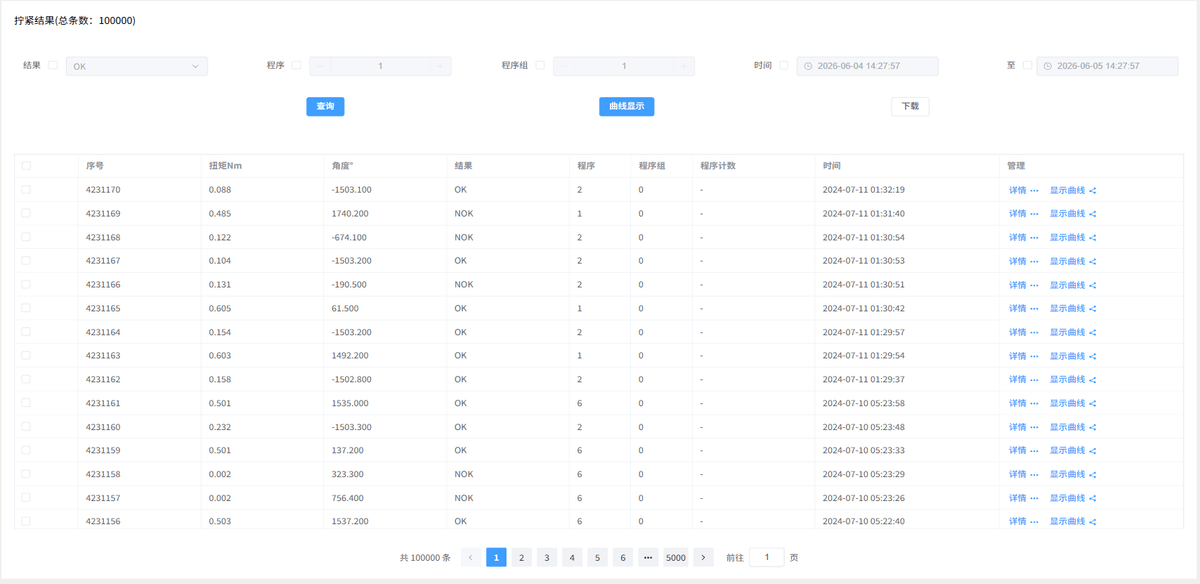Screen dimensions: 1200x584
Task: Enable the 程序 filter checkbox
Action: (296, 66)
